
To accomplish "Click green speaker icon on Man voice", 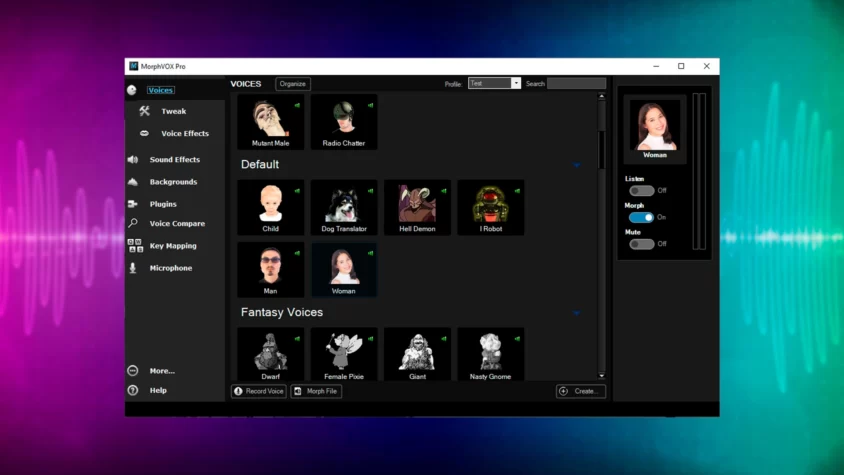I will 297,253.
